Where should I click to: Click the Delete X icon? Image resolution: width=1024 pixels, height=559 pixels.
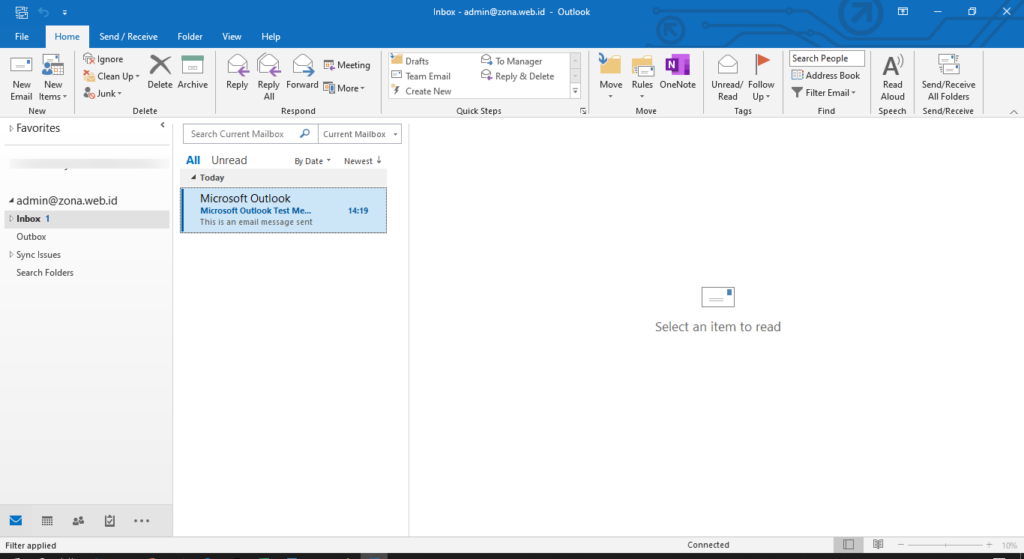coord(160,65)
